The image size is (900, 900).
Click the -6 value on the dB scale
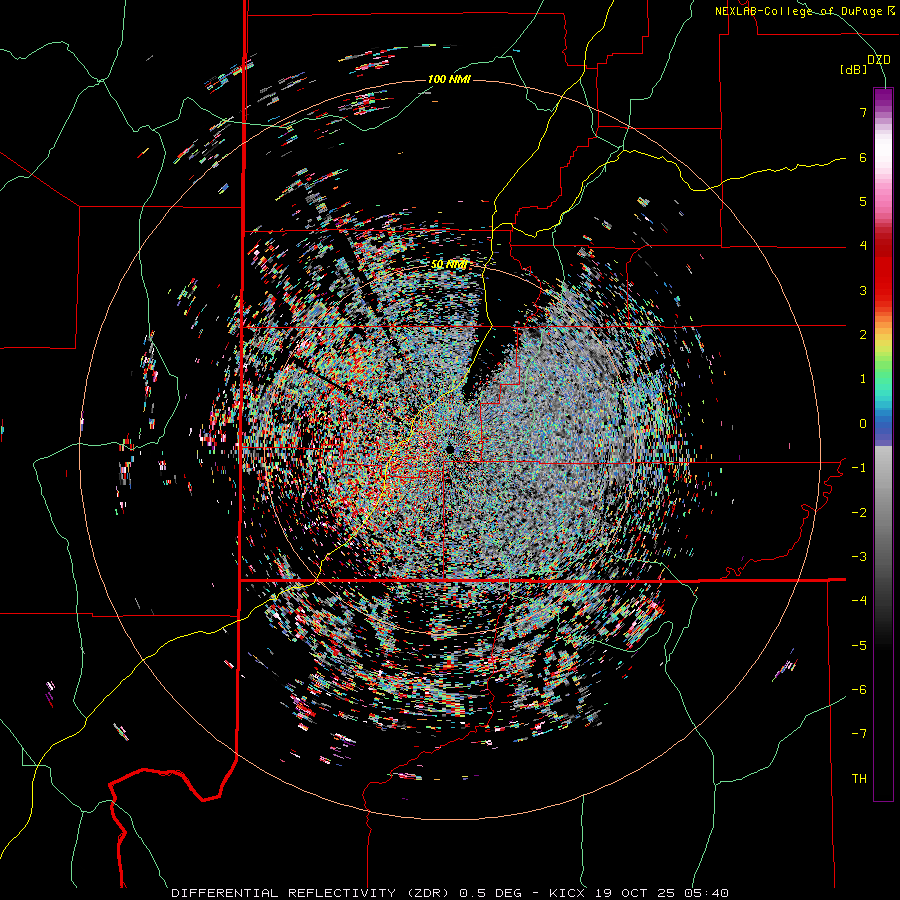click(x=859, y=690)
